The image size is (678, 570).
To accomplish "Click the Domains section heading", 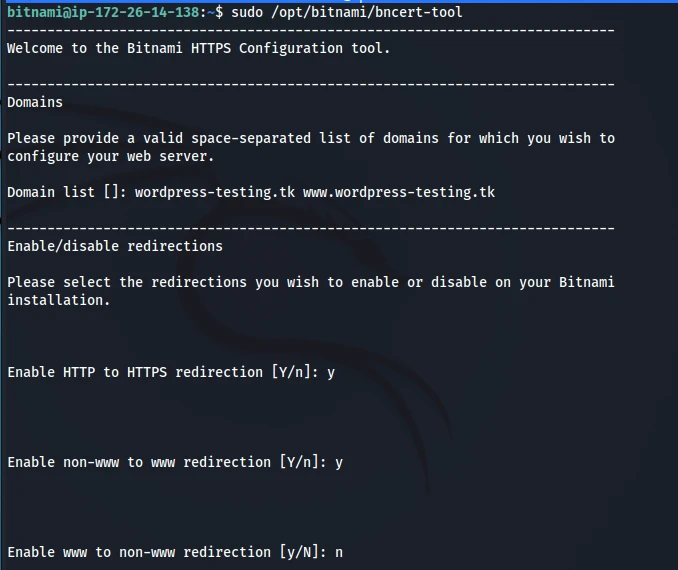I will click(x=35, y=102).
